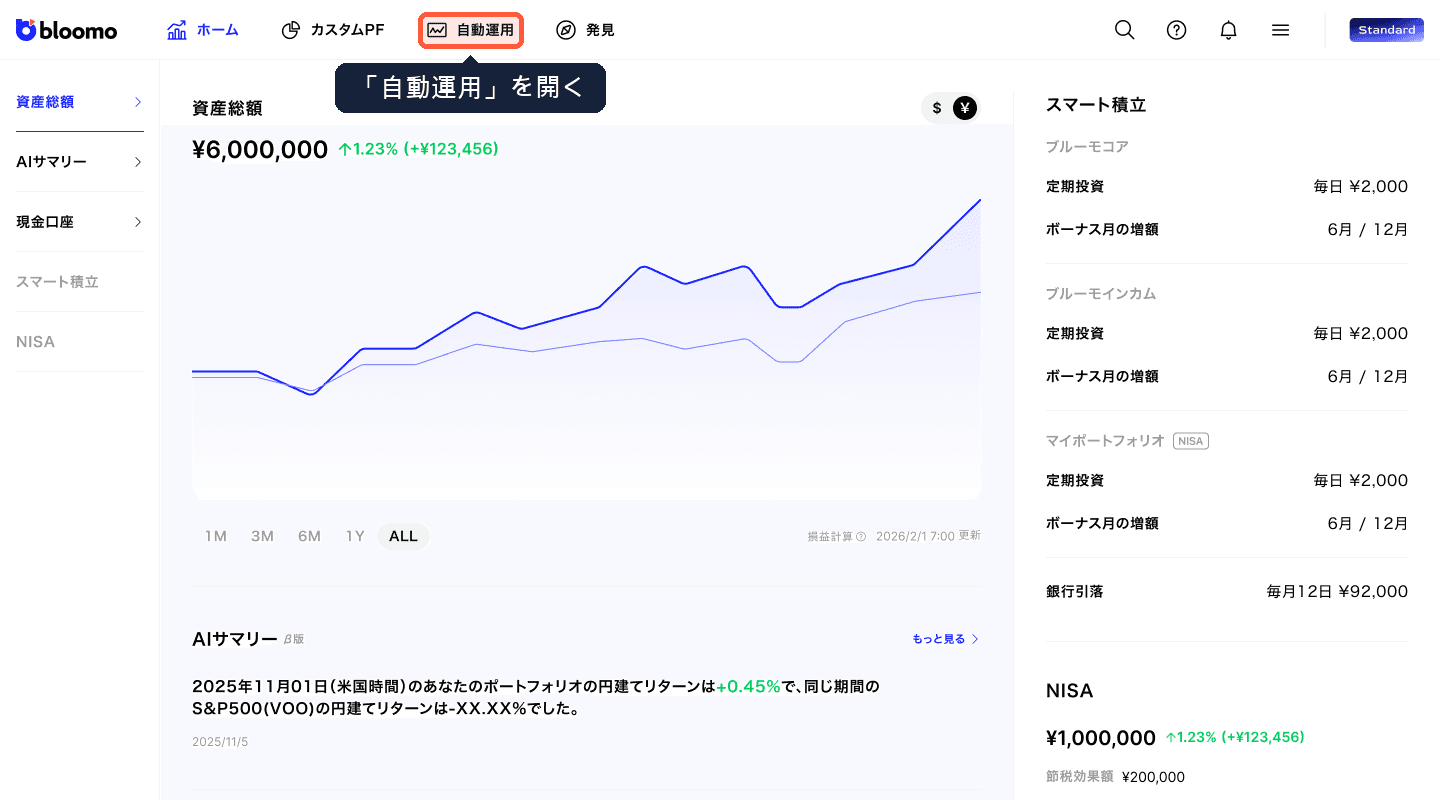The width and height of the screenshot is (1440, 800).
Task: Click the Standard plan badge
Action: tap(1386, 30)
